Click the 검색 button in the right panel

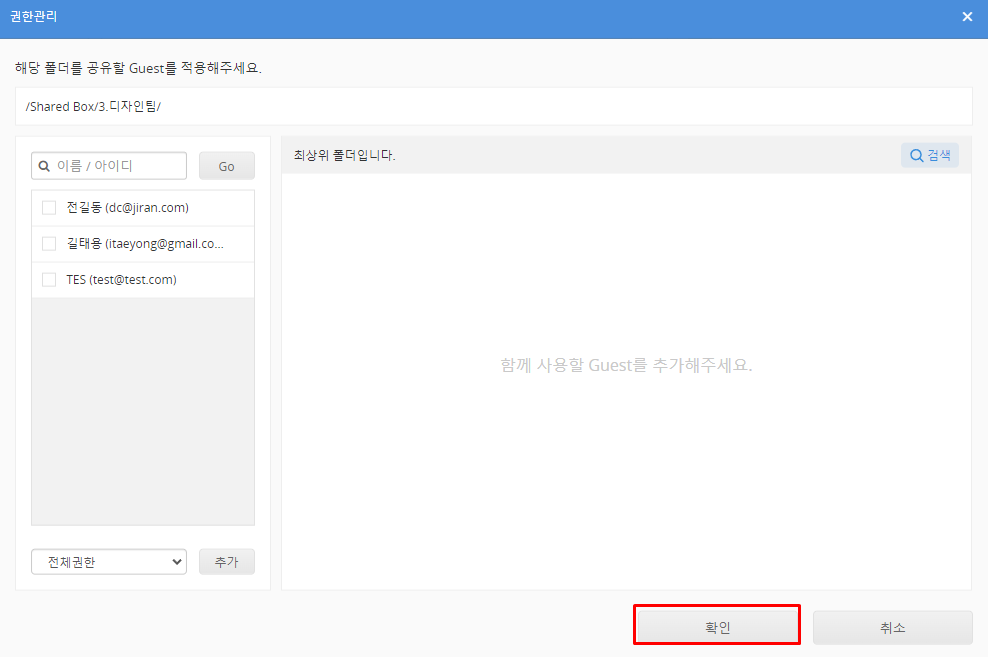click(x=930, y=155)
